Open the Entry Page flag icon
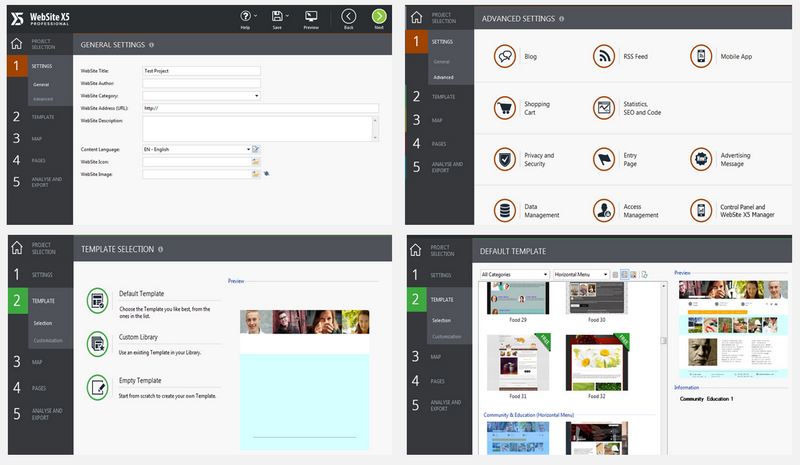800x465 pixels. tap(604, 159)
